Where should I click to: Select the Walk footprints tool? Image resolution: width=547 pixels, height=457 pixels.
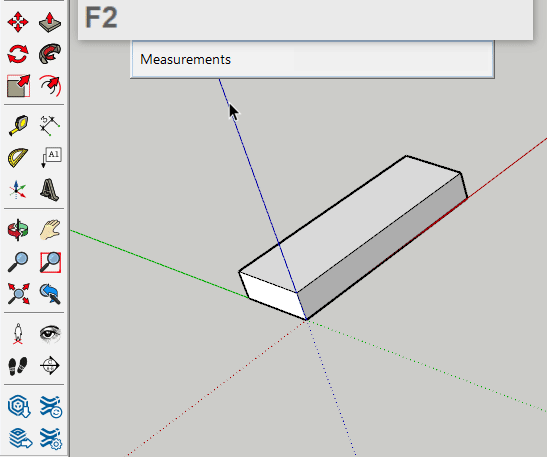point(18,366)
